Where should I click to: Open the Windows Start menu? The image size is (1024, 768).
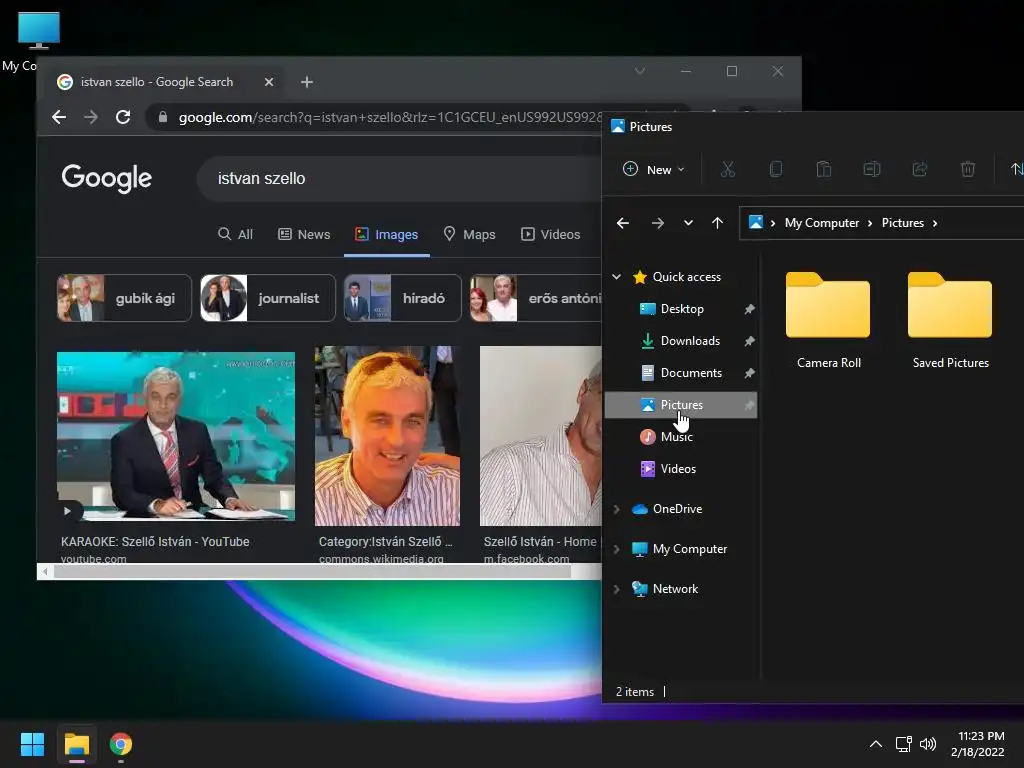point(32,744)
